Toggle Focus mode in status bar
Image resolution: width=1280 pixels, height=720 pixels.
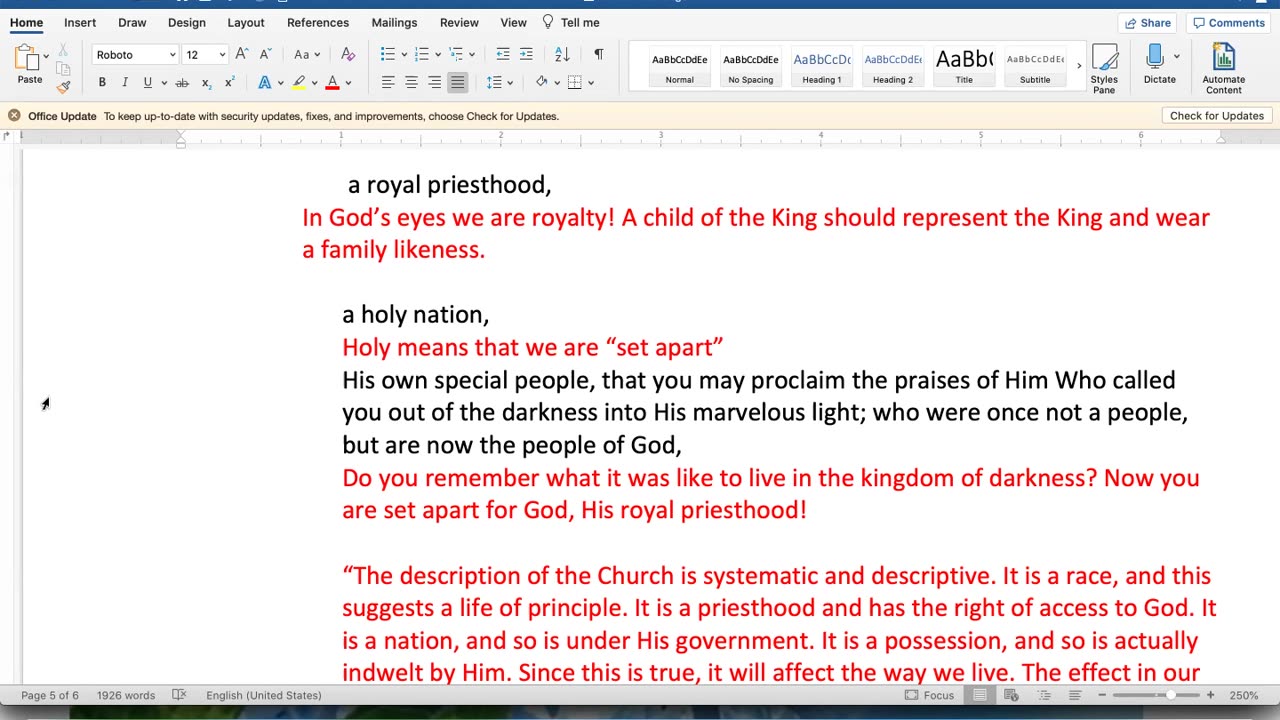929,695
